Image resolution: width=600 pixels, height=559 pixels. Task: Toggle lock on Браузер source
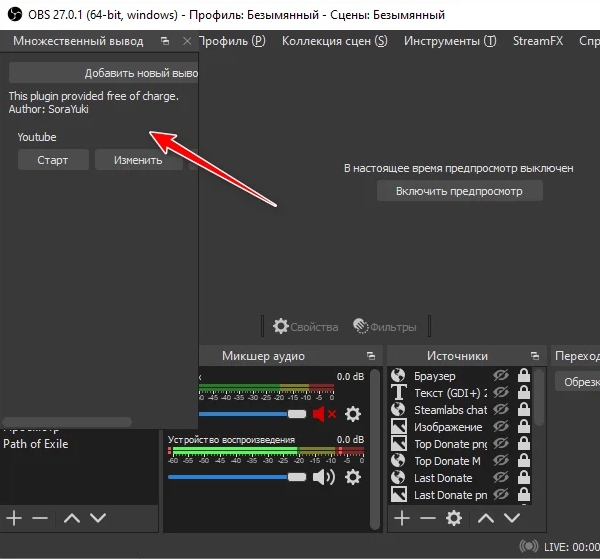524,375
